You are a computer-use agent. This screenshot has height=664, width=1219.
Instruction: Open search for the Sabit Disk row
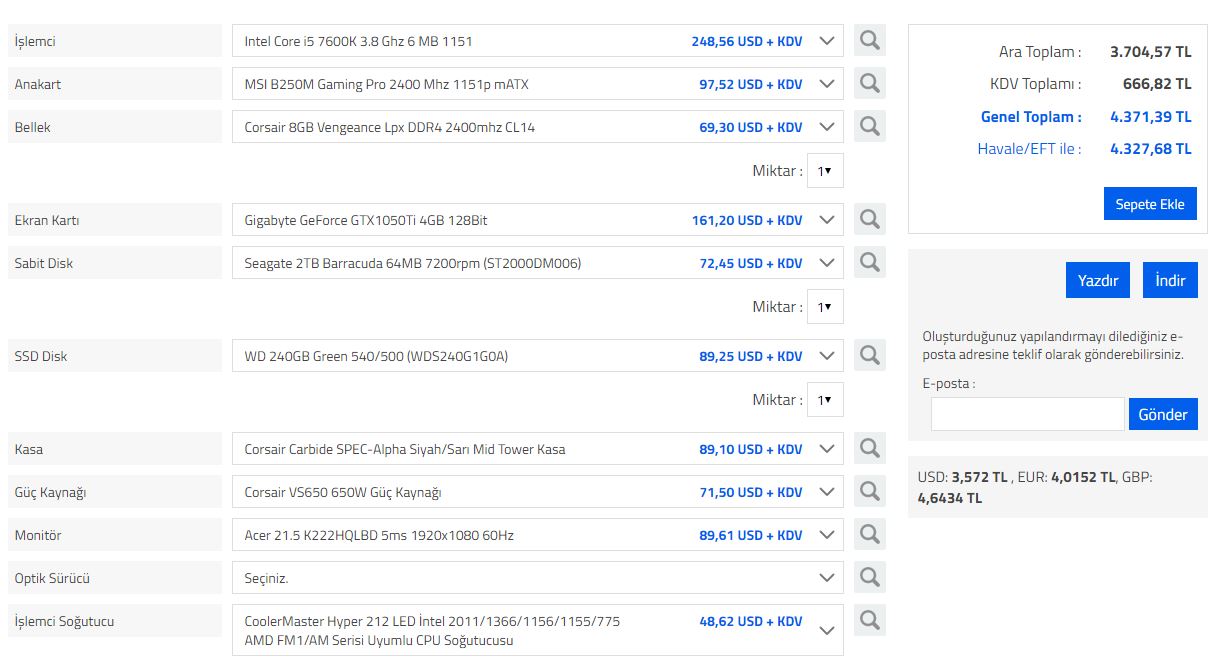(x=870, y=262)
